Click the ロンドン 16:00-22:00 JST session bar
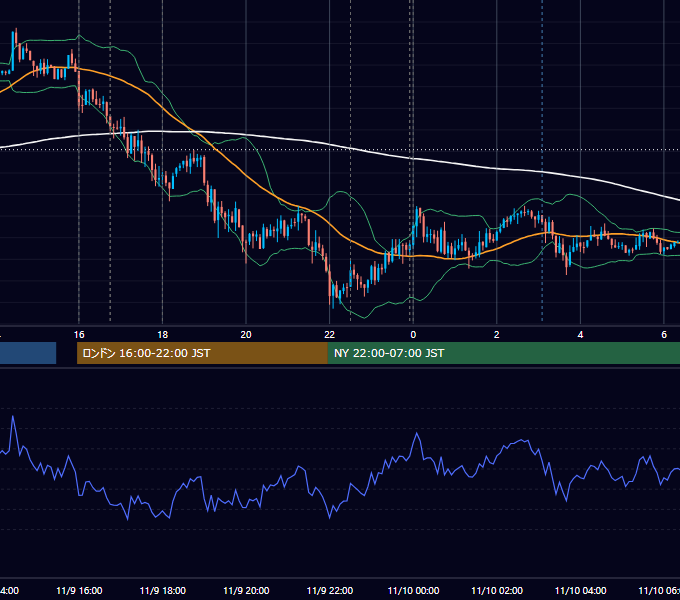 [x=202, y=353]
